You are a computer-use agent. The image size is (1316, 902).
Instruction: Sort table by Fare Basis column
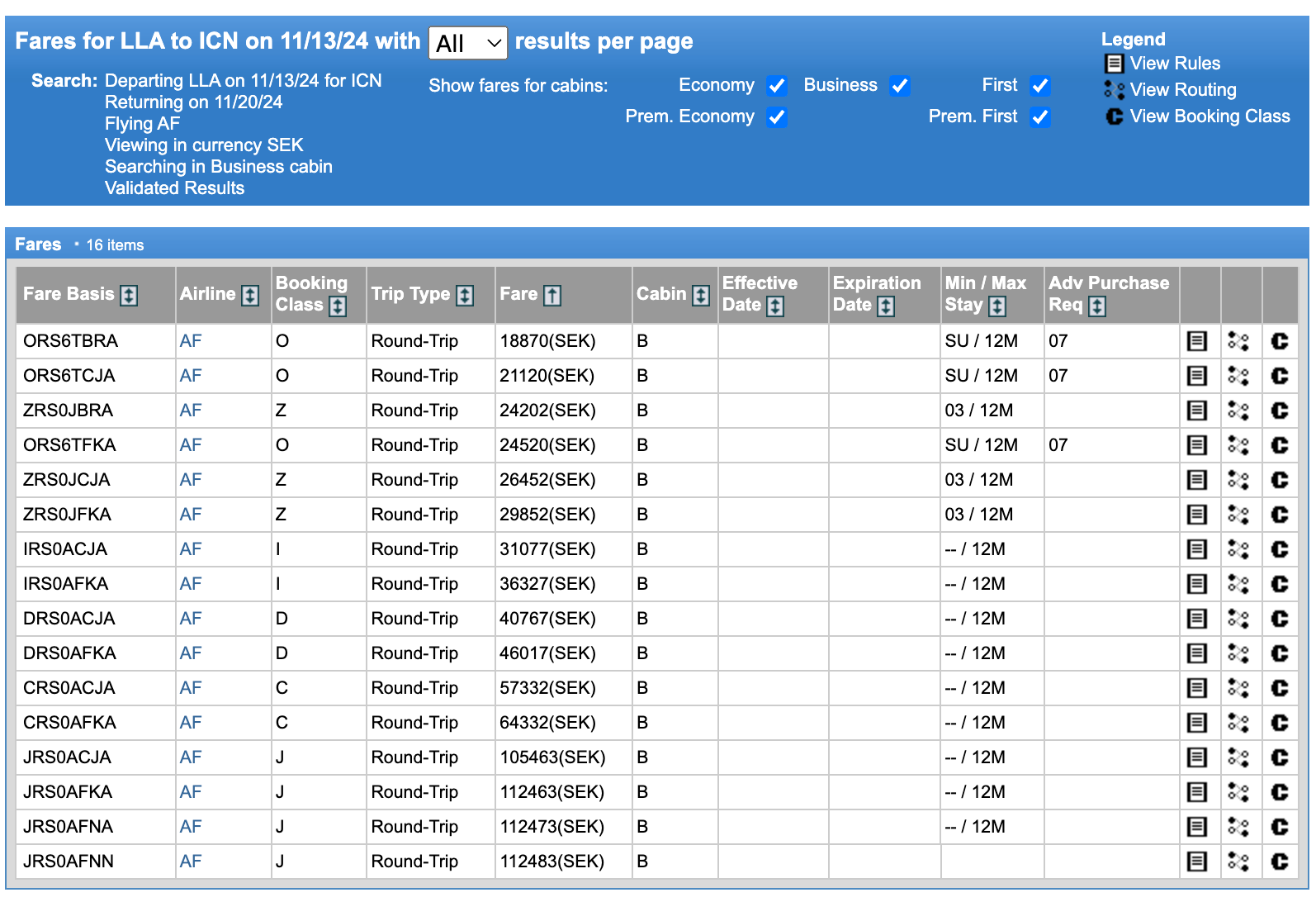[x=129, y=295]
